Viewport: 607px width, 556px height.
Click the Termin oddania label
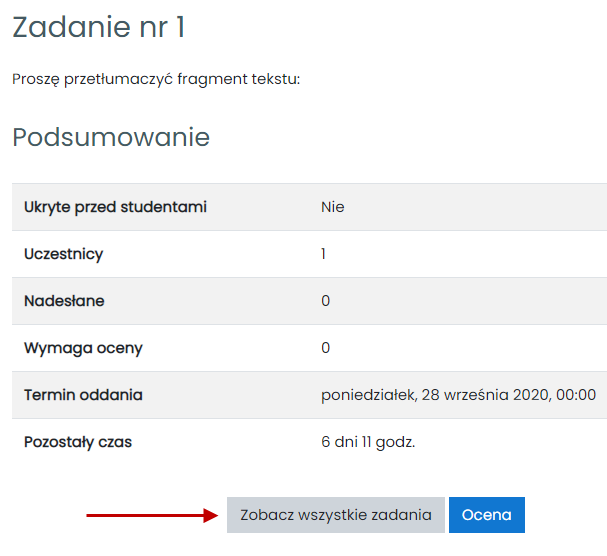point(83,395)
